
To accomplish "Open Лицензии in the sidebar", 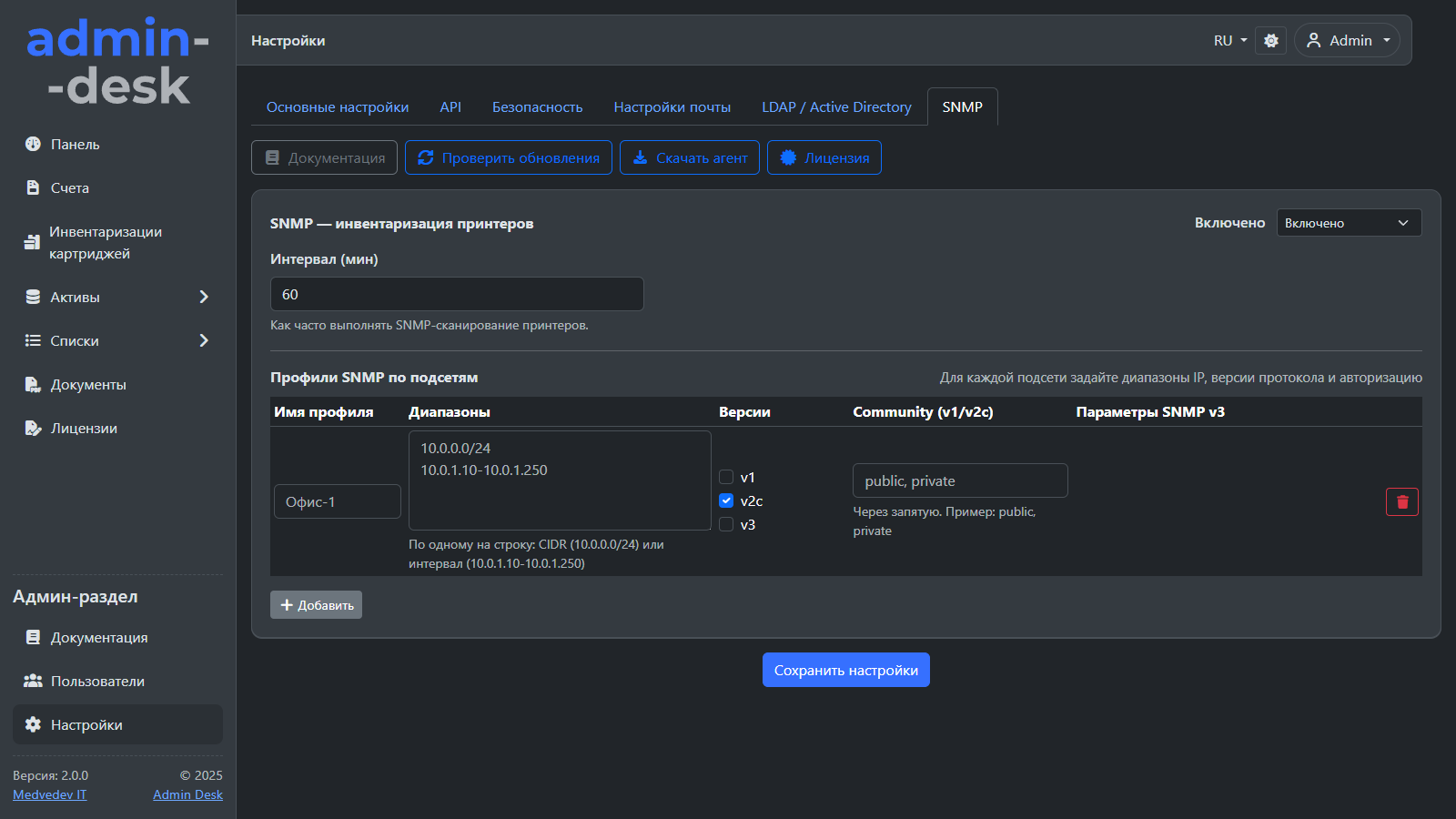I will tap(83, 429).
